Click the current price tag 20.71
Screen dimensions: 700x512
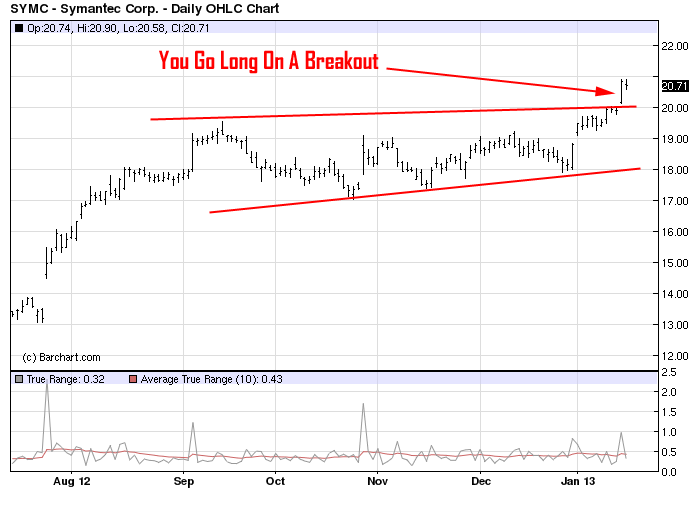click(675, 86)
